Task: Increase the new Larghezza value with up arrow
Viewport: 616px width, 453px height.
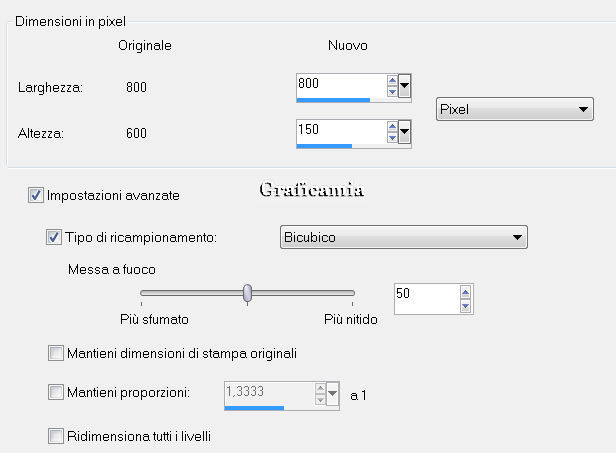Action: coord(392,80)
